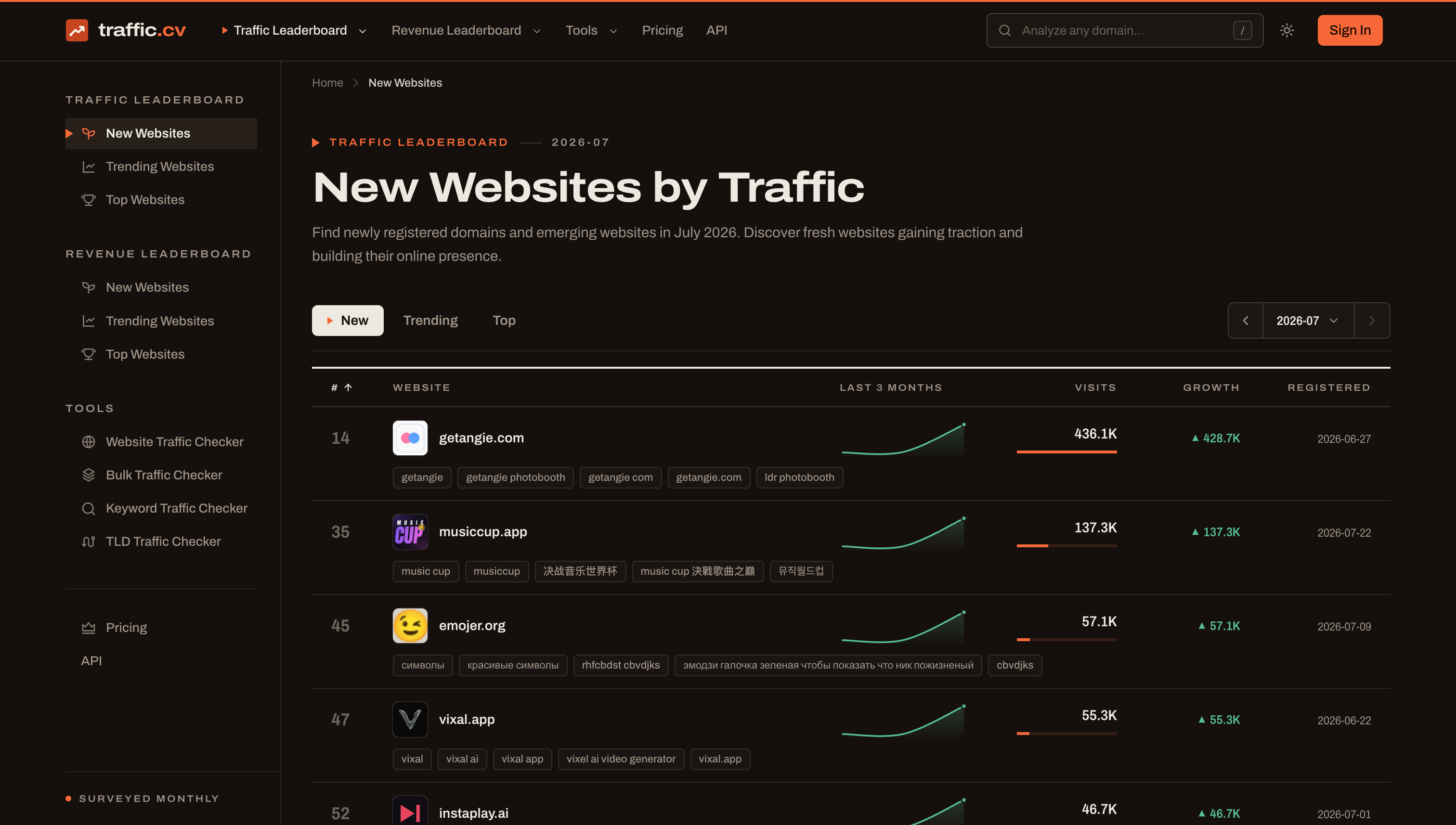Click the Website Traffic Checker globe icon
The image size is (1456, 825).
(89, 442)
